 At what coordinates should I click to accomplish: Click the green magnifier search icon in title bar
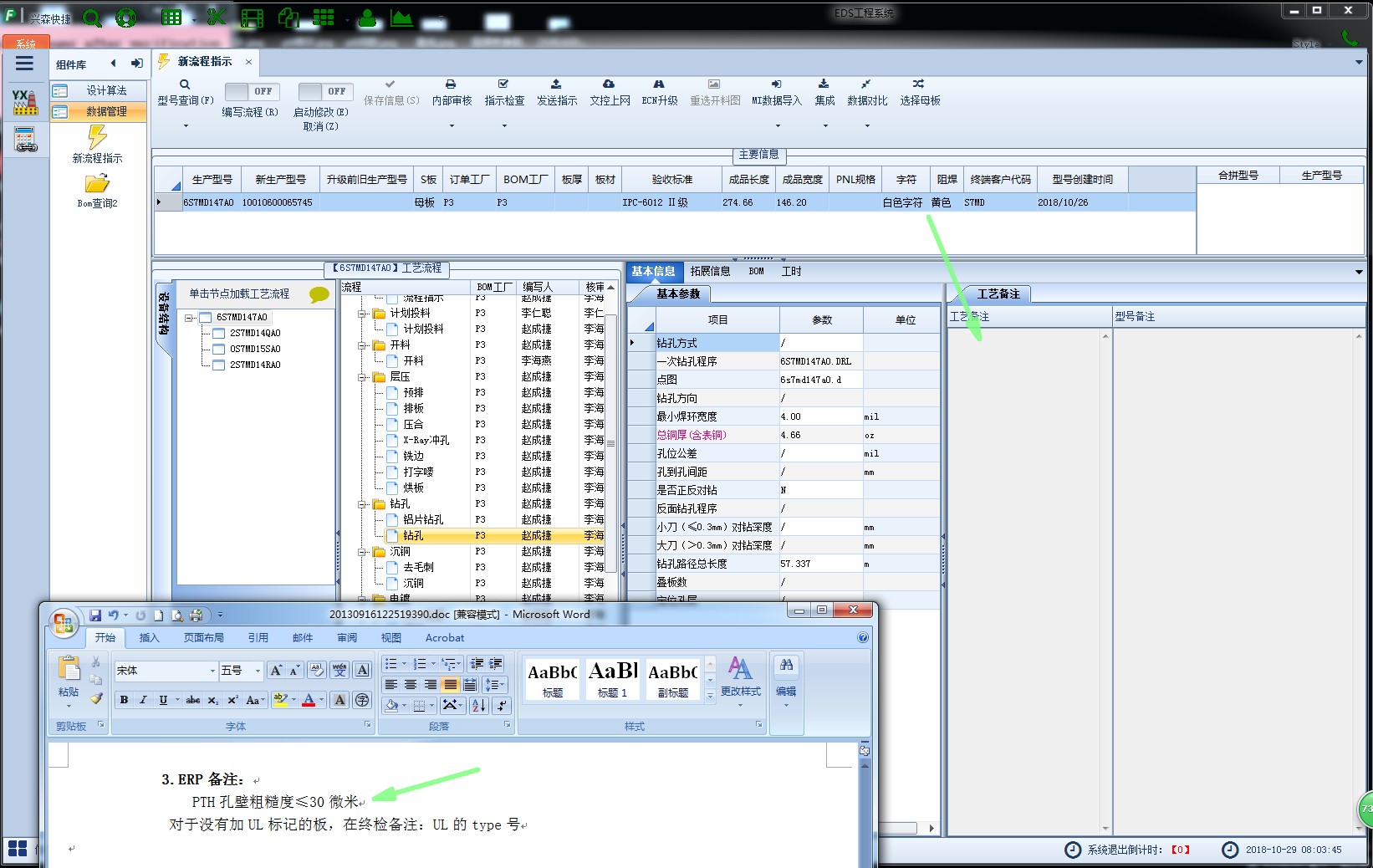click(92, 18)
